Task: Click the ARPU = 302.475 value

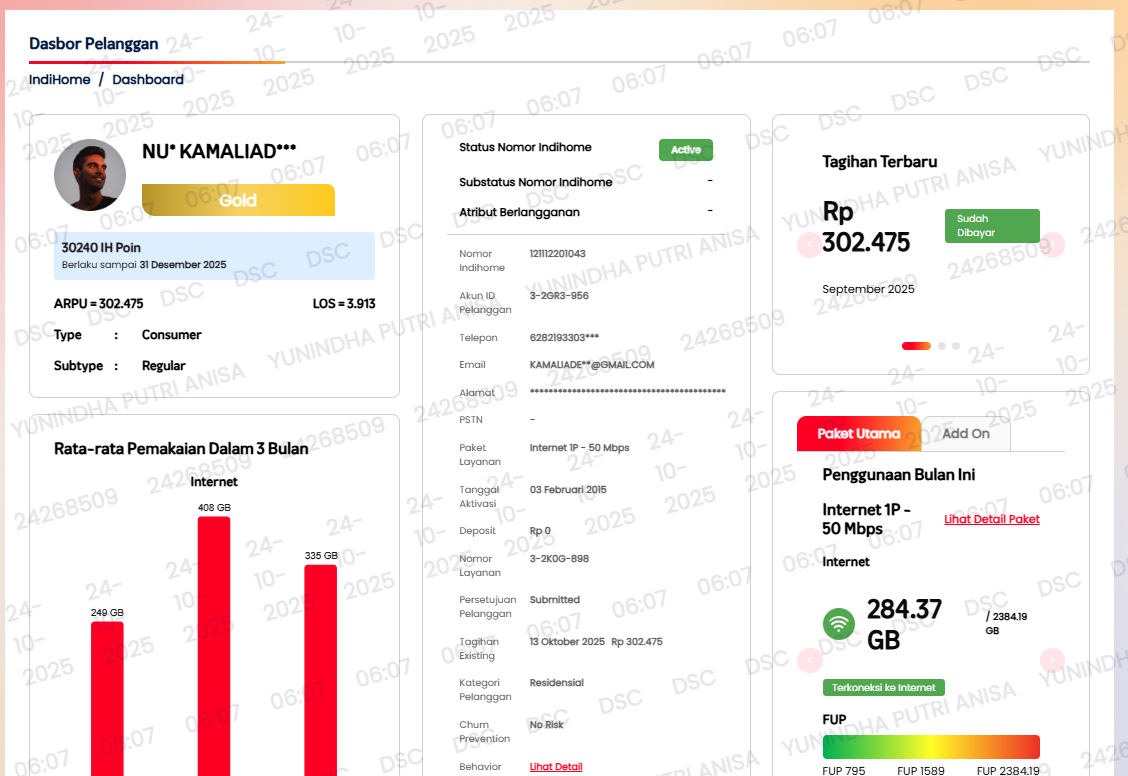Action: tap(99, 303)
